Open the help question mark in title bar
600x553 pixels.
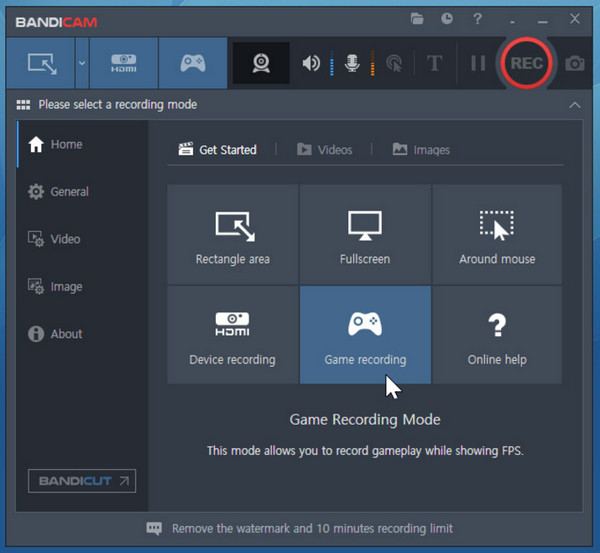(x=477, y=18)
